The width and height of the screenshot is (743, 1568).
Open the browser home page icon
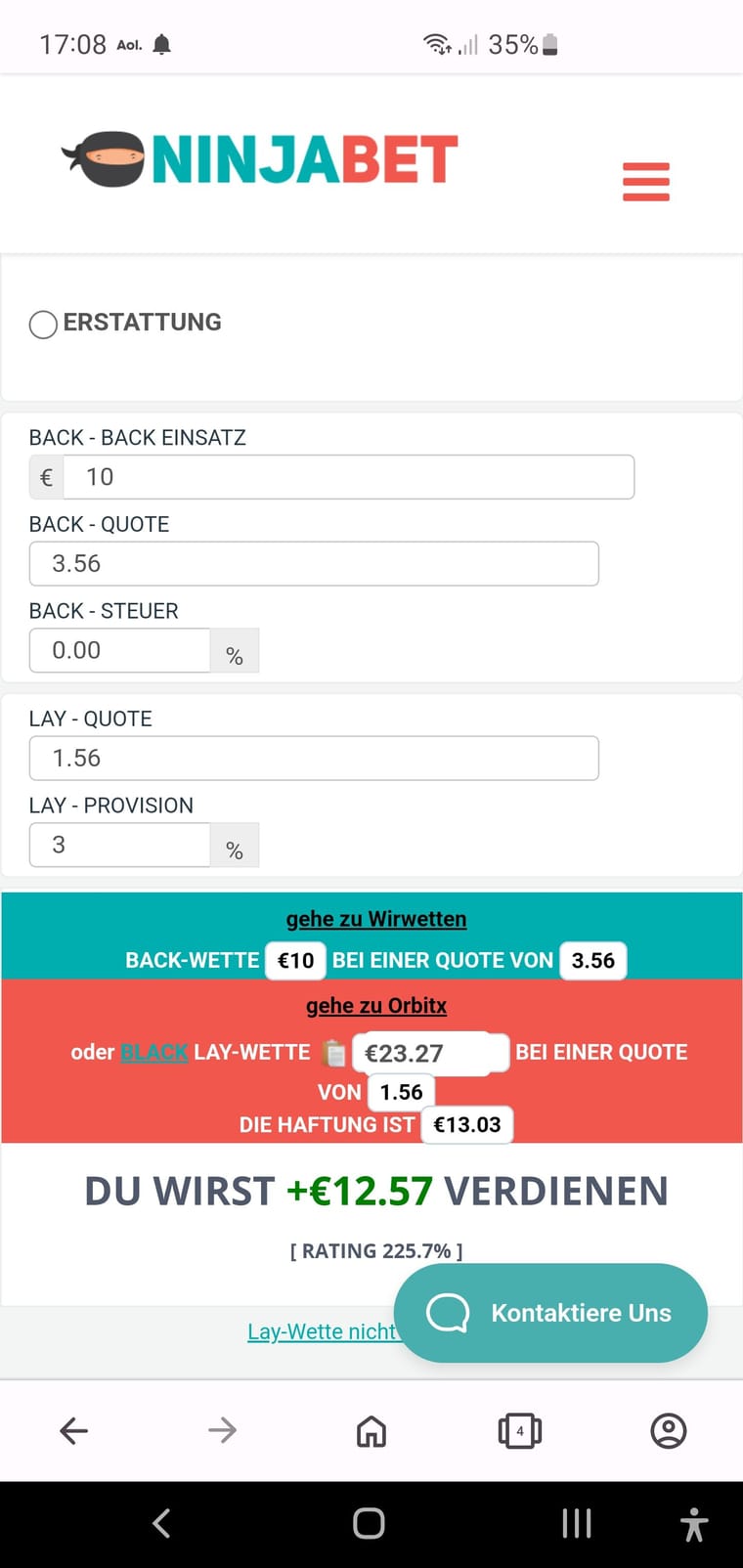[x=371, y=1431]
